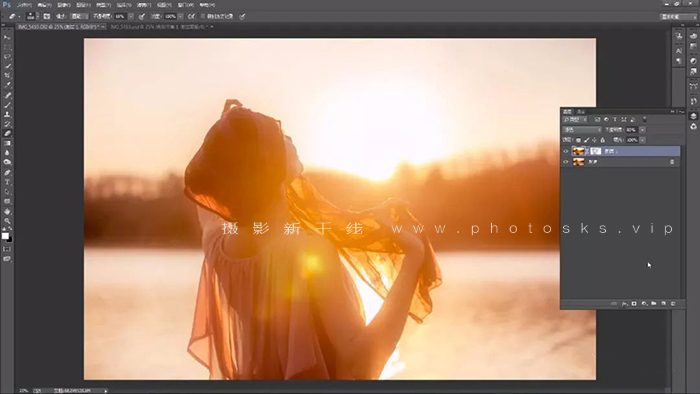Open eraser opacity slider arrow in the options bar
700x394 pixels.
tap(131, 17)
